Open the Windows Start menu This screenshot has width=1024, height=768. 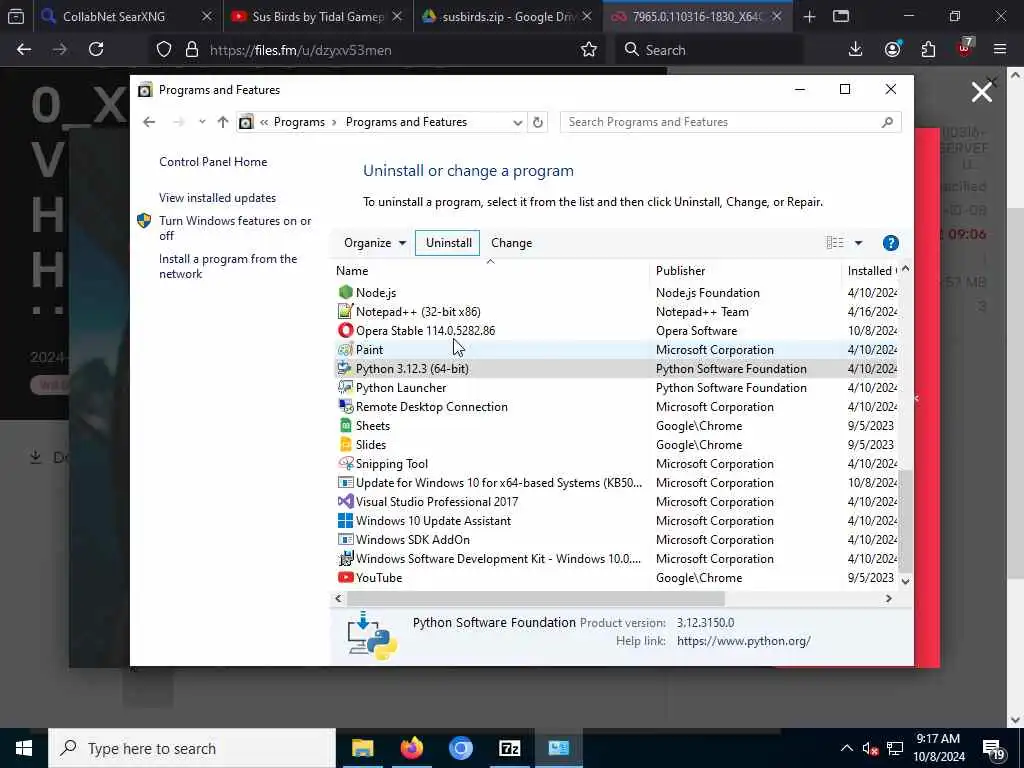(24, 748)
